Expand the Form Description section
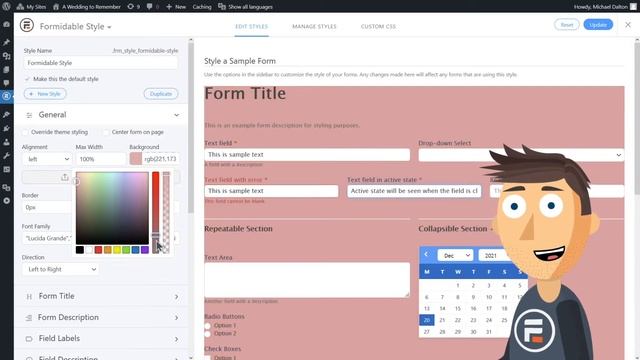The height and width of the screenshot is (360, 640). point(176,318)
